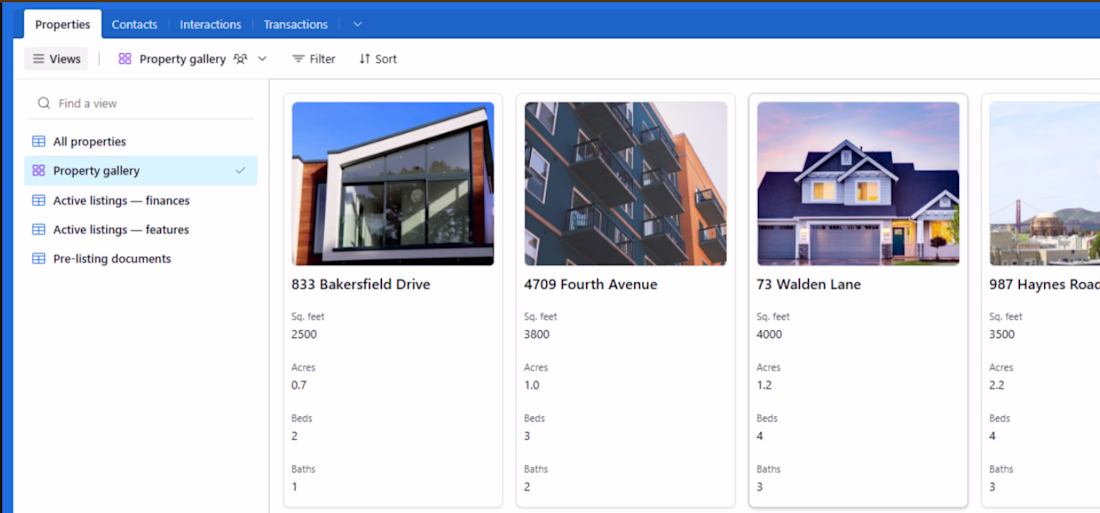
Task: Select the All properties view
Action: 141,142
